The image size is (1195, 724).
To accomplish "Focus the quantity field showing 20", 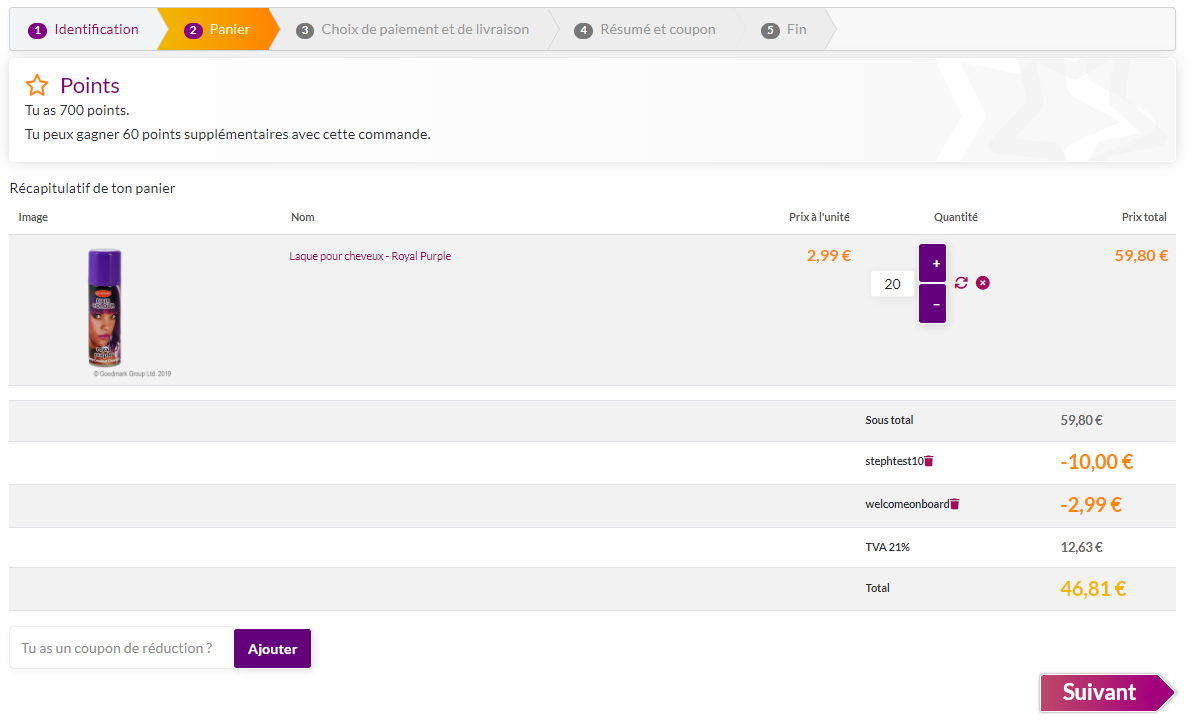I will click(x=892, y=284).
